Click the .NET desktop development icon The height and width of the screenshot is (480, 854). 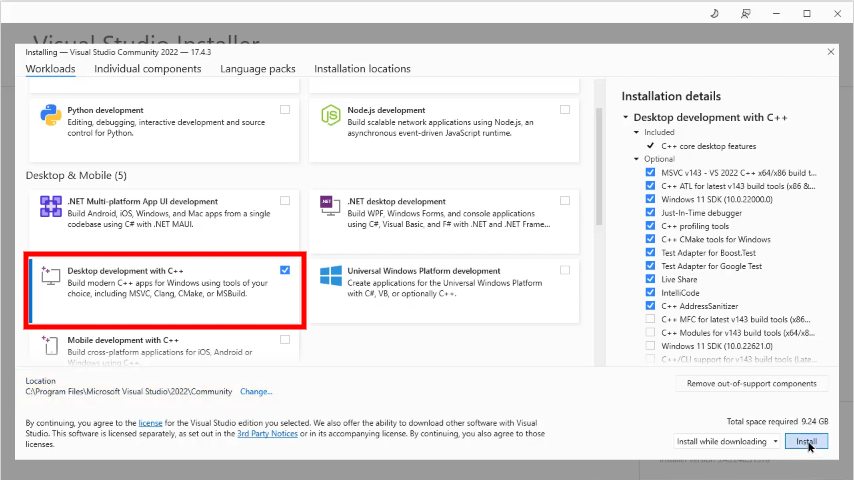(x=330, y=204)
